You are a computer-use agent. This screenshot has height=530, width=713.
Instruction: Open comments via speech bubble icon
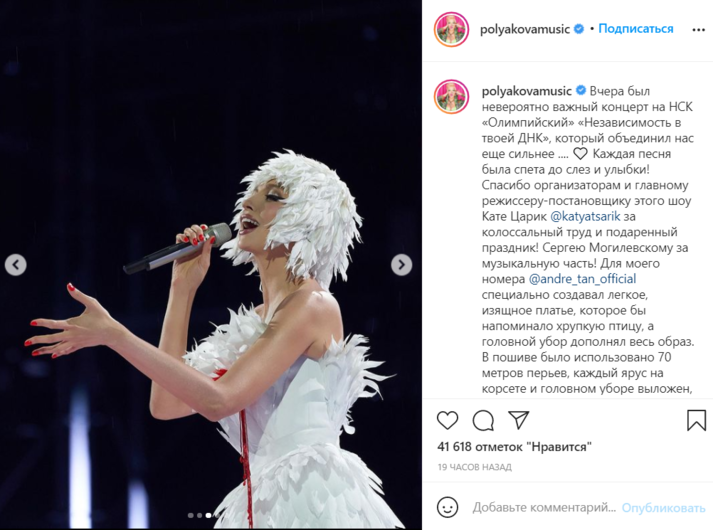pos(483,420)
